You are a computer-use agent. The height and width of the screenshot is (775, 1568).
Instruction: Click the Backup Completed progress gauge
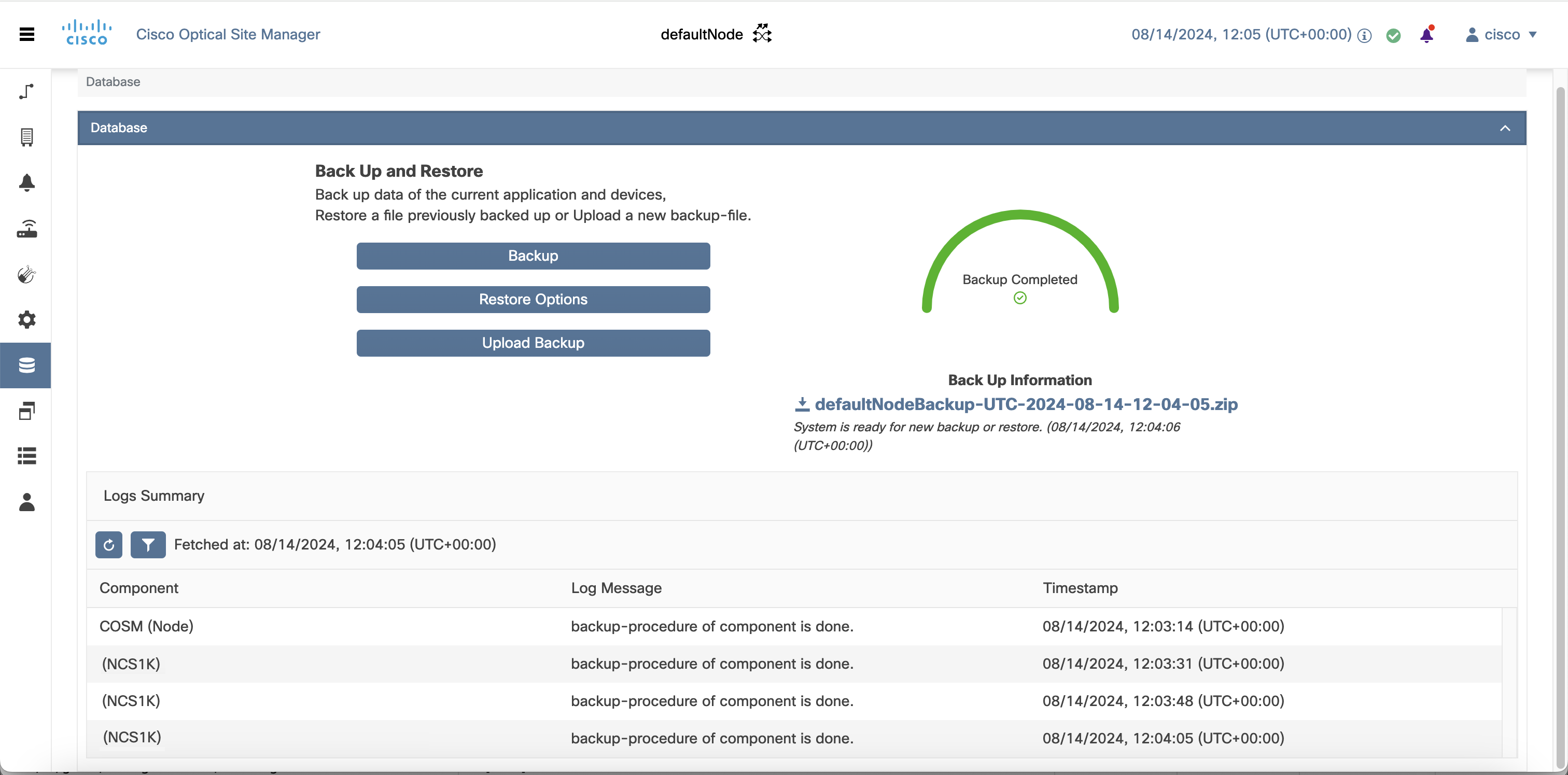(x=1020, y=262)
